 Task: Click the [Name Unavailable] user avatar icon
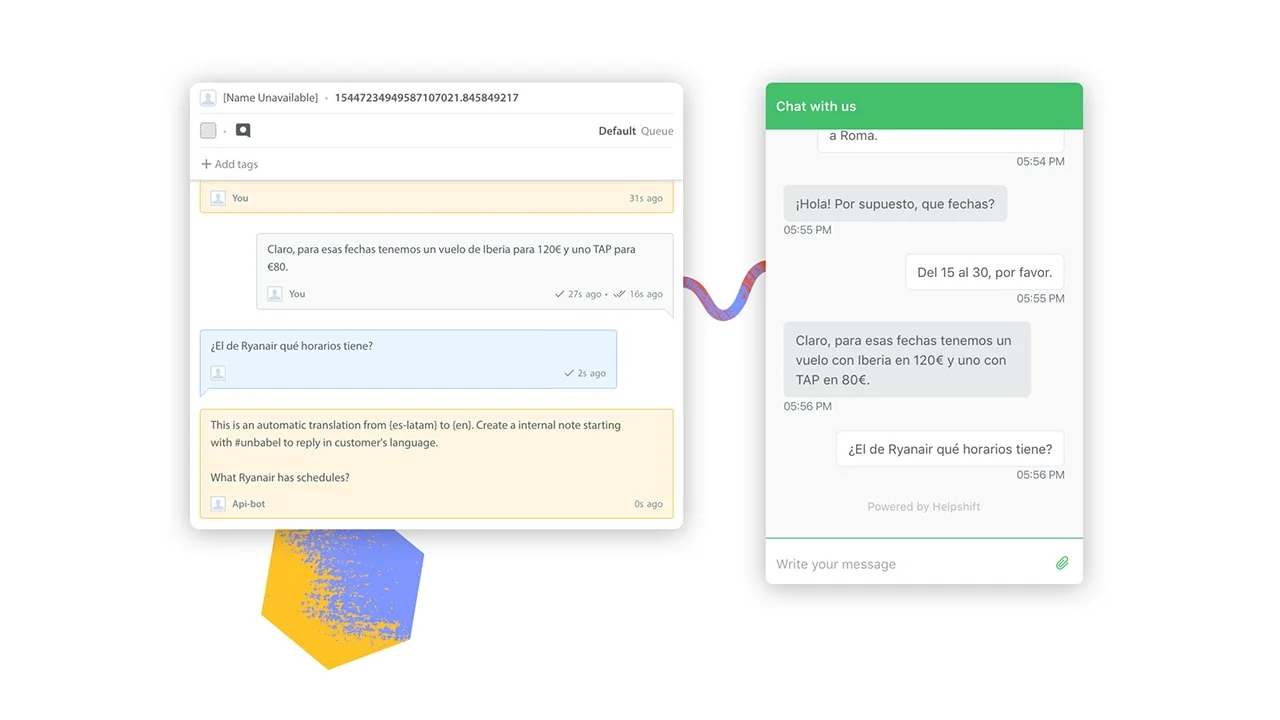pos(208,98)
